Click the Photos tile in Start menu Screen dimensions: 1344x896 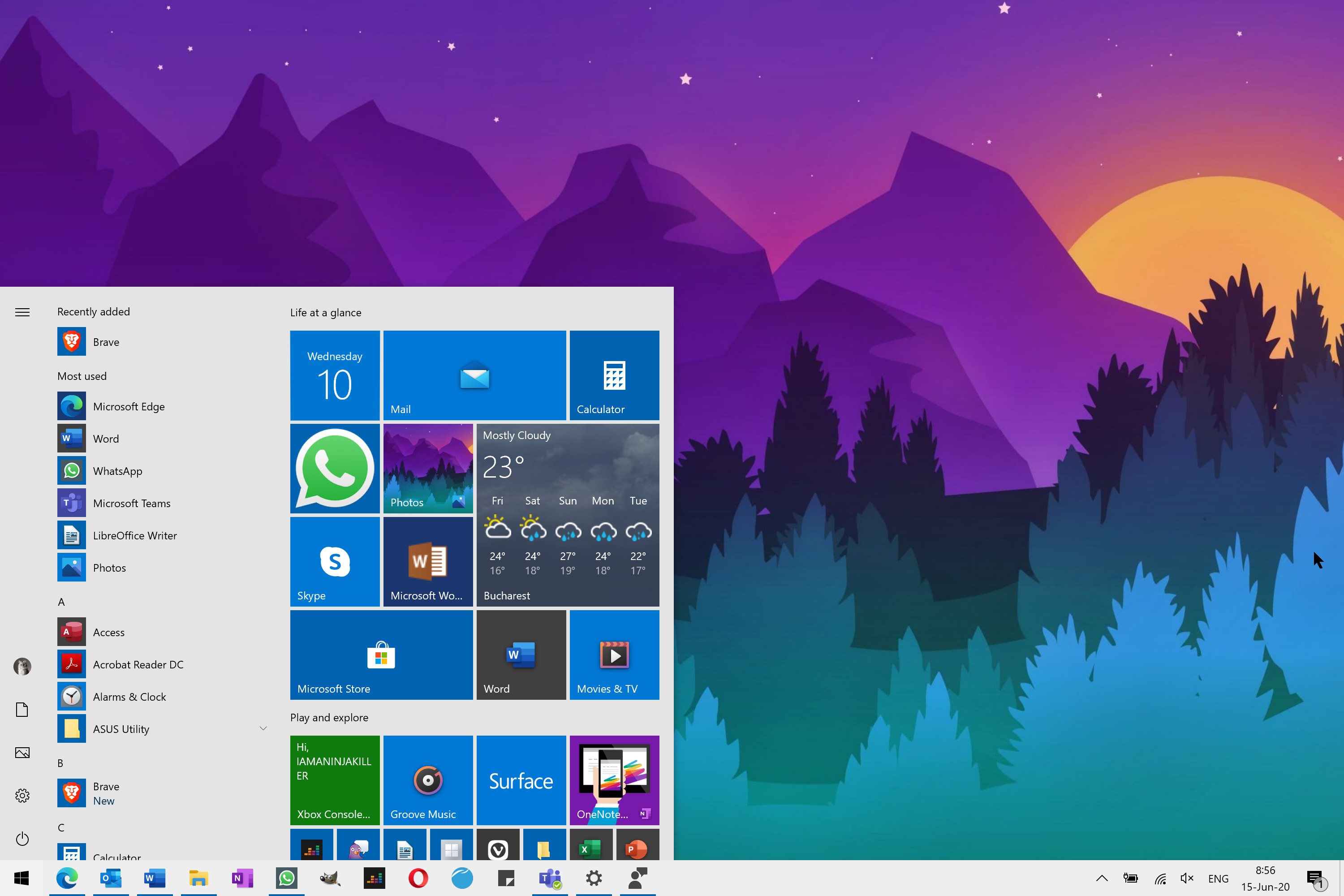pos(428,467)
